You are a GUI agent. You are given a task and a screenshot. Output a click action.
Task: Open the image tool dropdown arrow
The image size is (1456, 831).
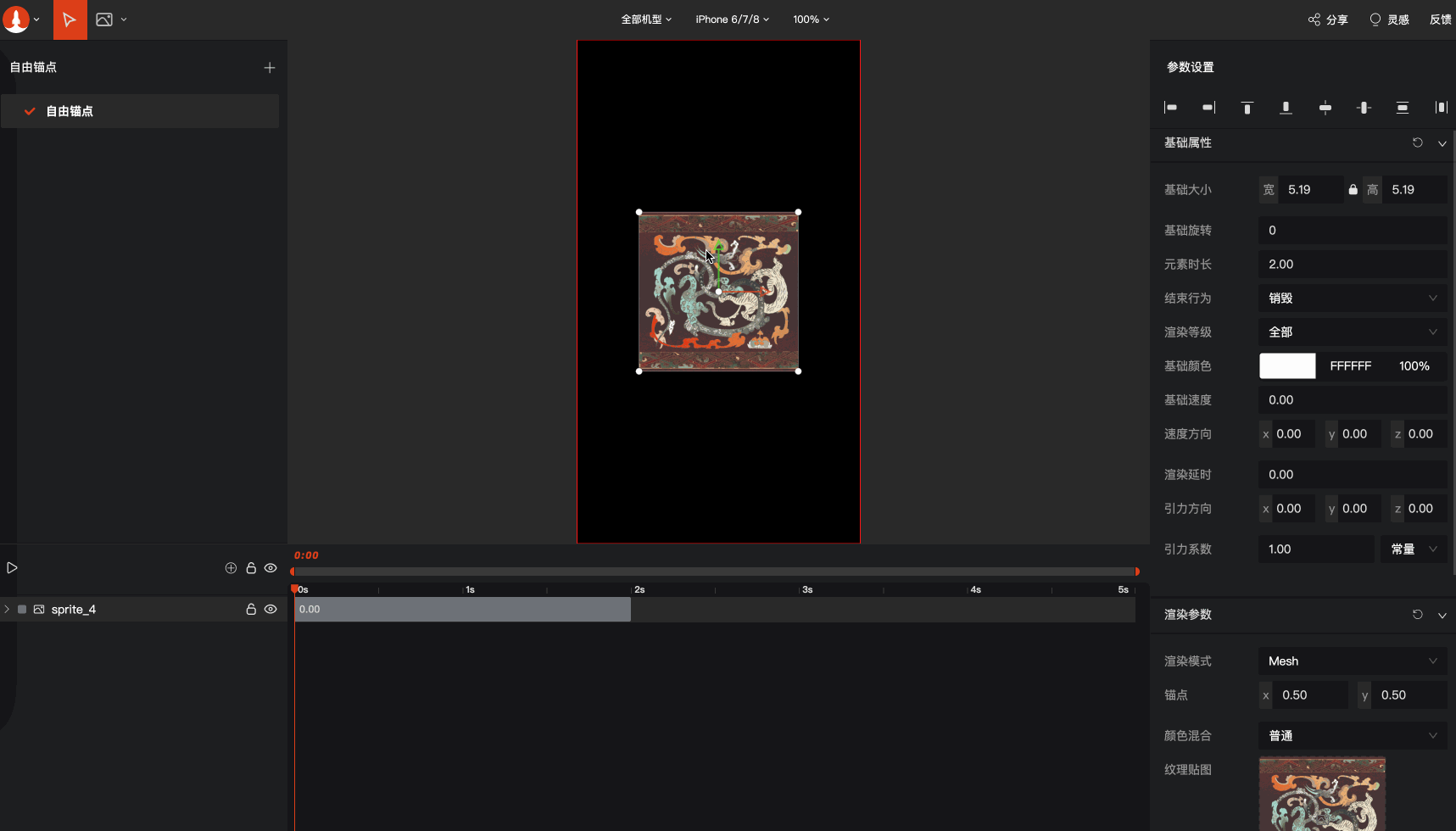pyautogui.click(x=124, y=20)
